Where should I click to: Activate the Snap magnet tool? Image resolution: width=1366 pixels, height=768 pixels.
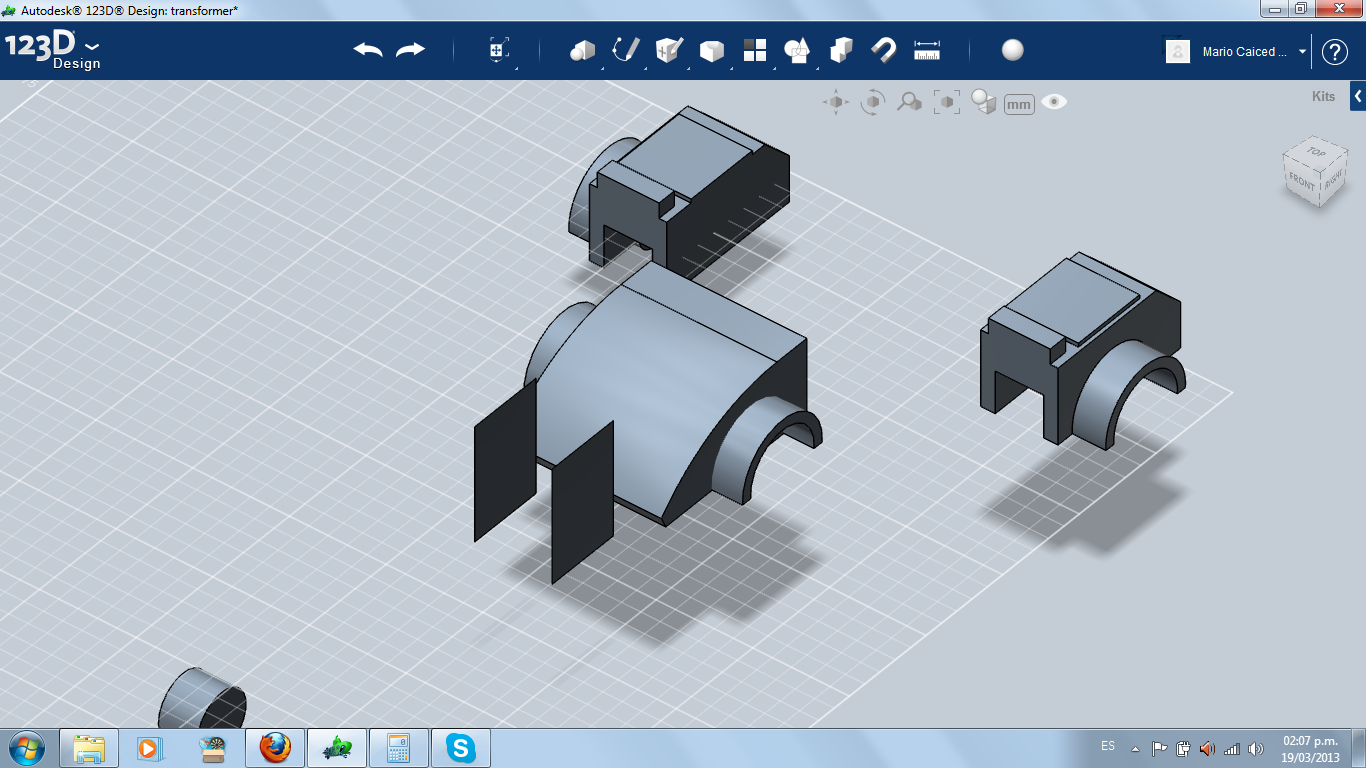[884, 50]
